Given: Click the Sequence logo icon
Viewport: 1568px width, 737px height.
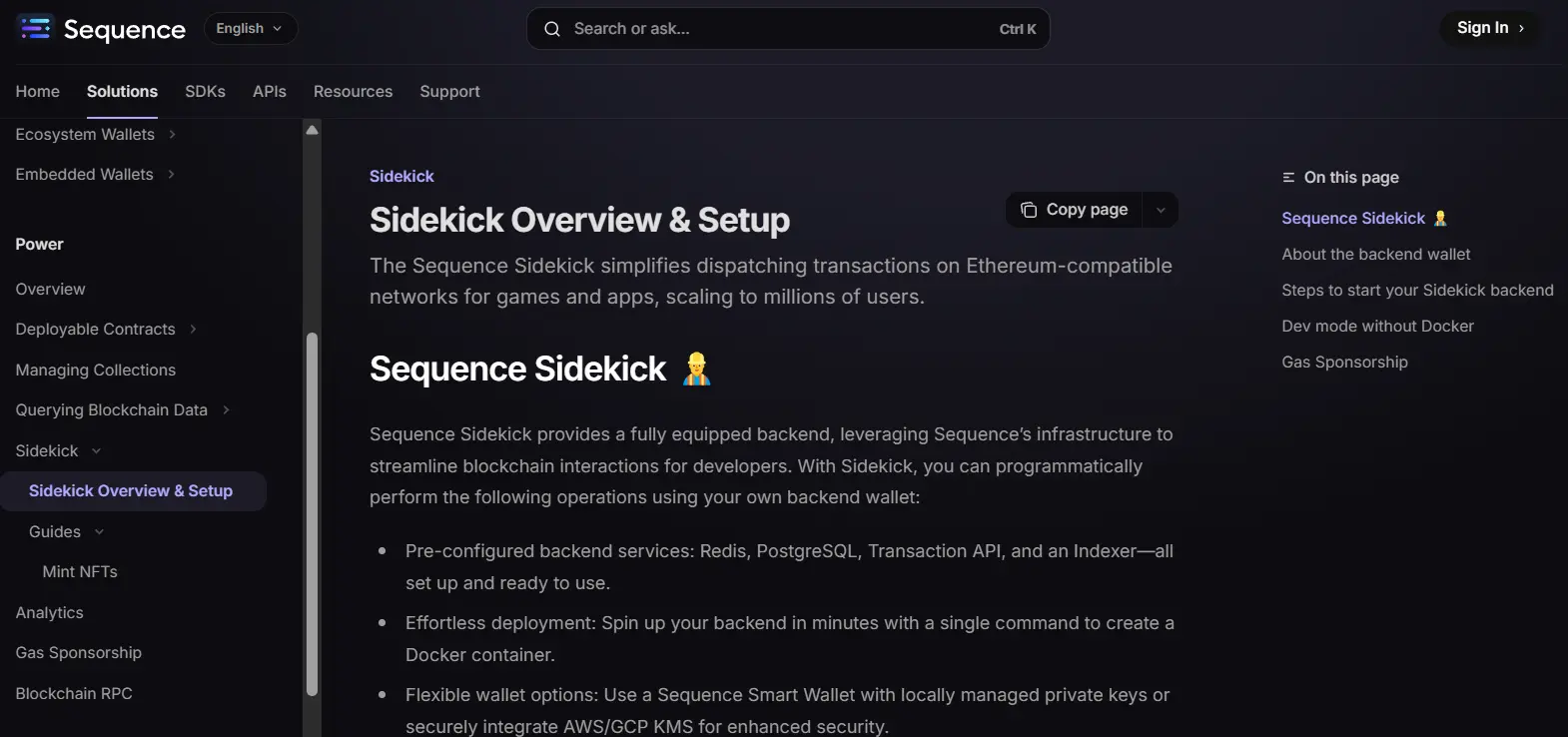Looking at the screenshot, I should pos(35,28).
